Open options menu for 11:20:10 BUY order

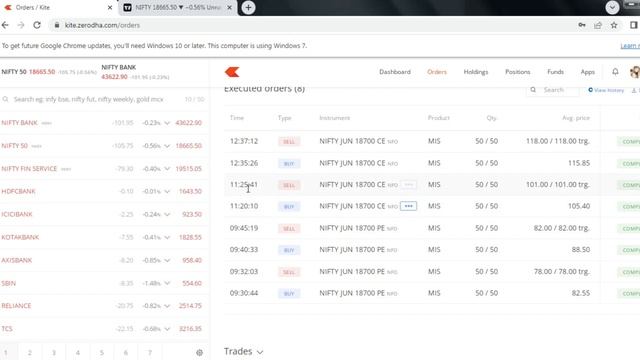coord(409,206)
